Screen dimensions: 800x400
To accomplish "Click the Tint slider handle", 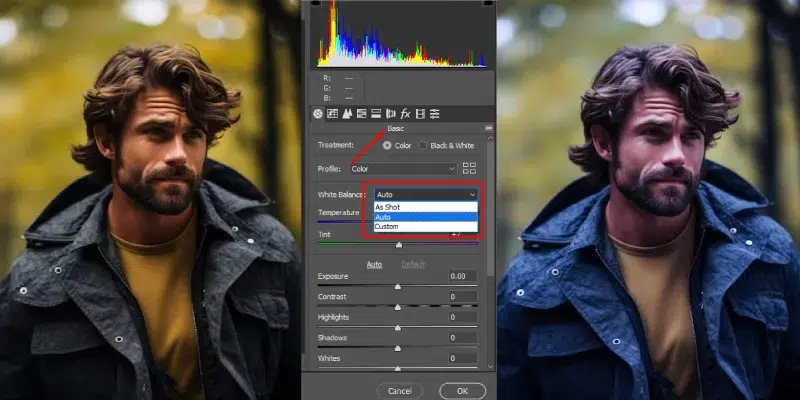I will (x=399, y=245).
